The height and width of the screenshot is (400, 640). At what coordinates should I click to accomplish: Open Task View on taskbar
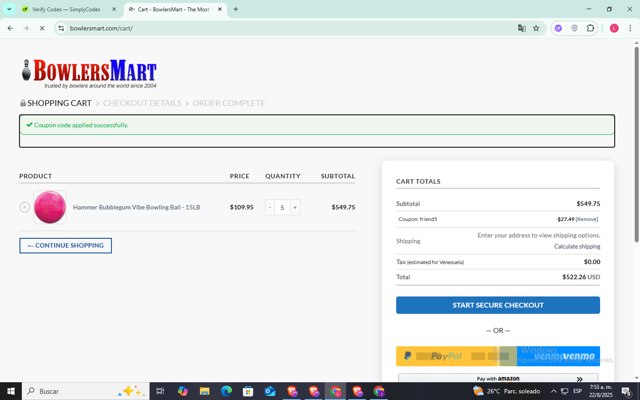coord(160,391)
